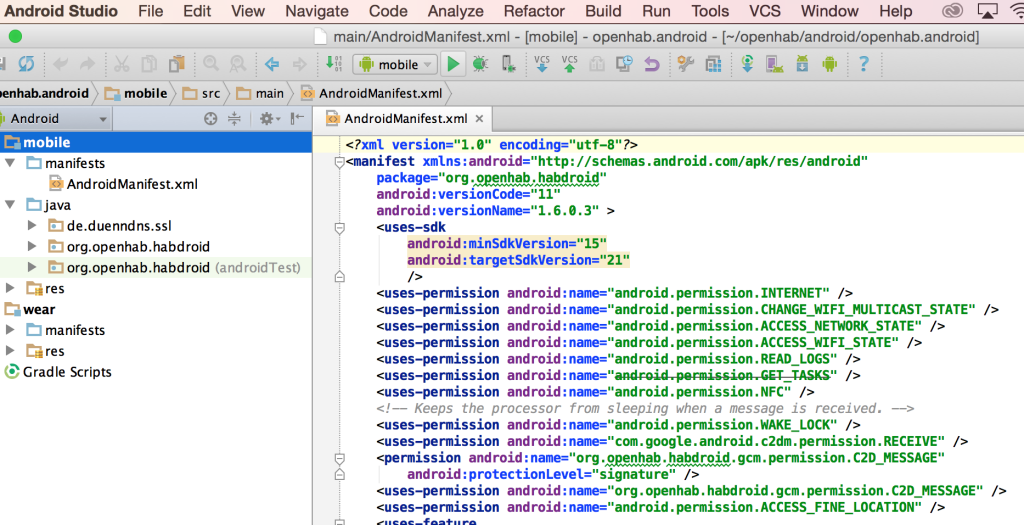Collapse the java folder in the tree
This screenshot has height=525, width=1024.
(10, 205)
